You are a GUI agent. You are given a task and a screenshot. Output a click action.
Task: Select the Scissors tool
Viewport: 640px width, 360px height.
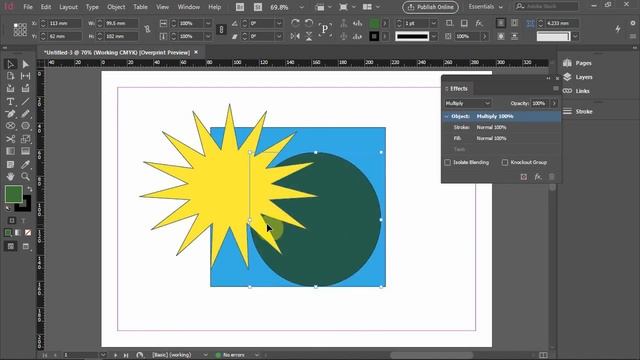(x=11, y=139)
